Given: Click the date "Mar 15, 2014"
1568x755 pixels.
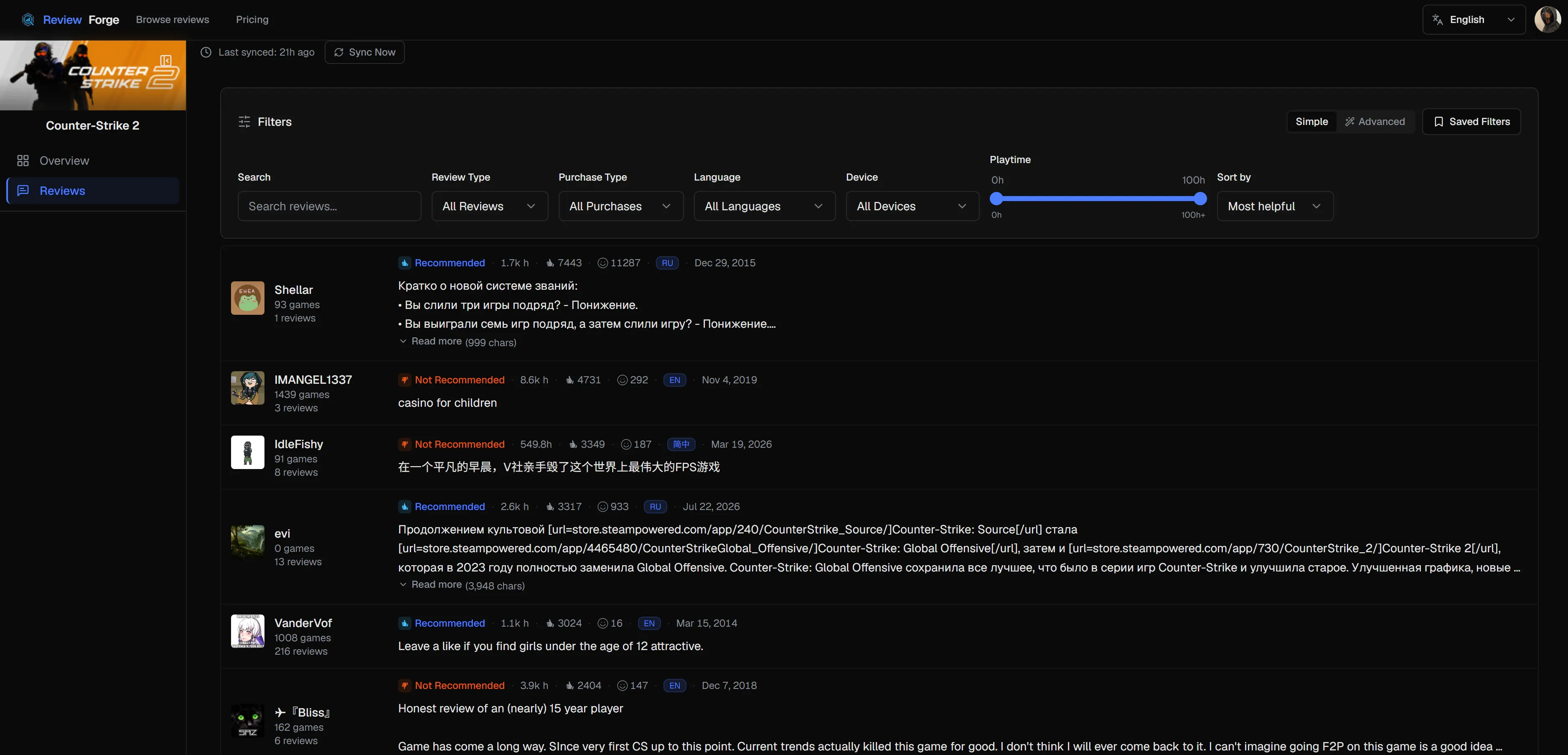Looking at the screenshot, I should pyautogui.click(x=706, y=623).
